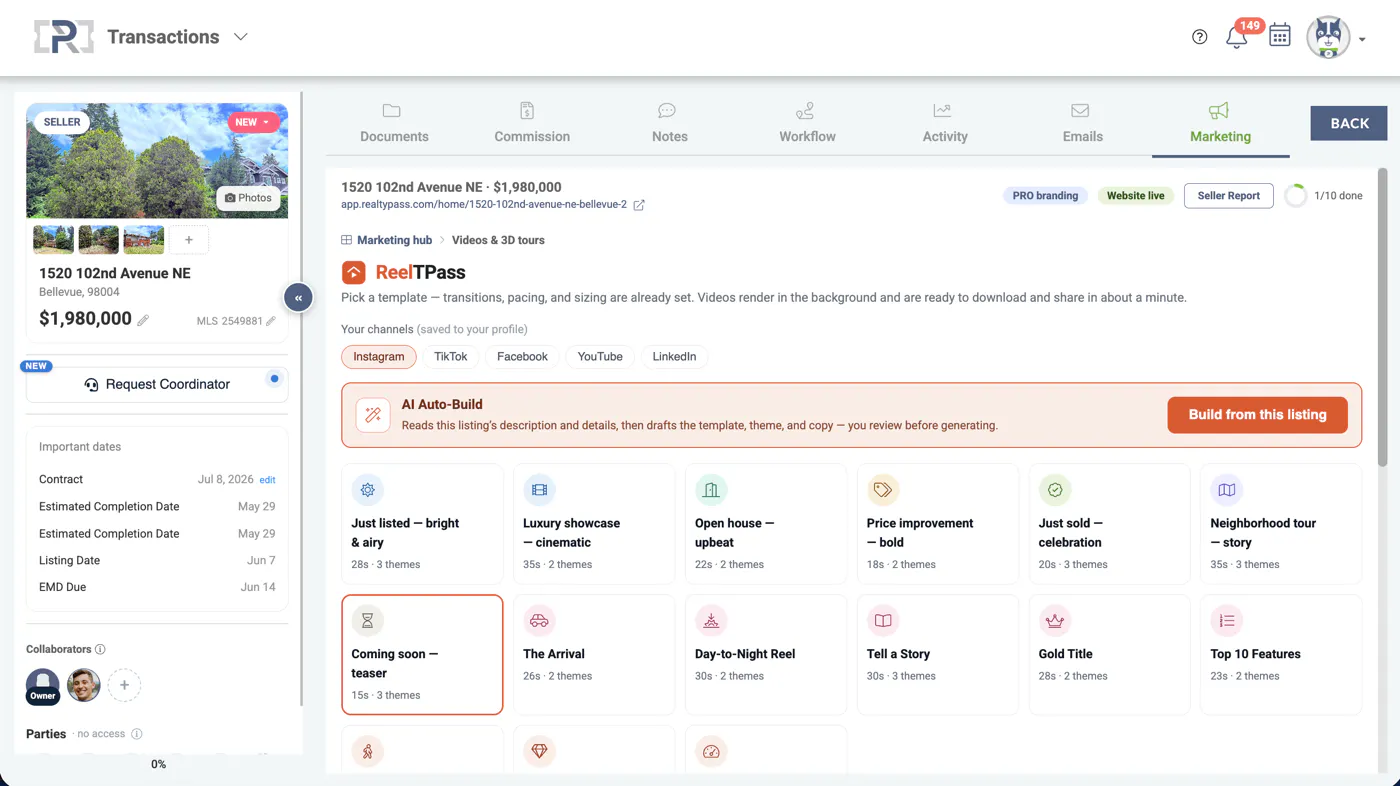Select Just sold celebration template
The image size is (1400, 786).
pyautogui.click(x=1110, y=524)
